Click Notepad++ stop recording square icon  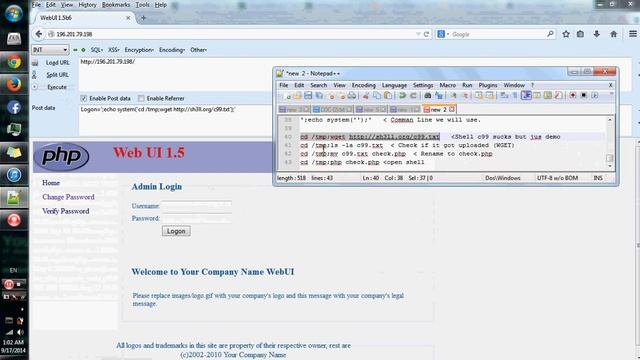pos(584,95)
